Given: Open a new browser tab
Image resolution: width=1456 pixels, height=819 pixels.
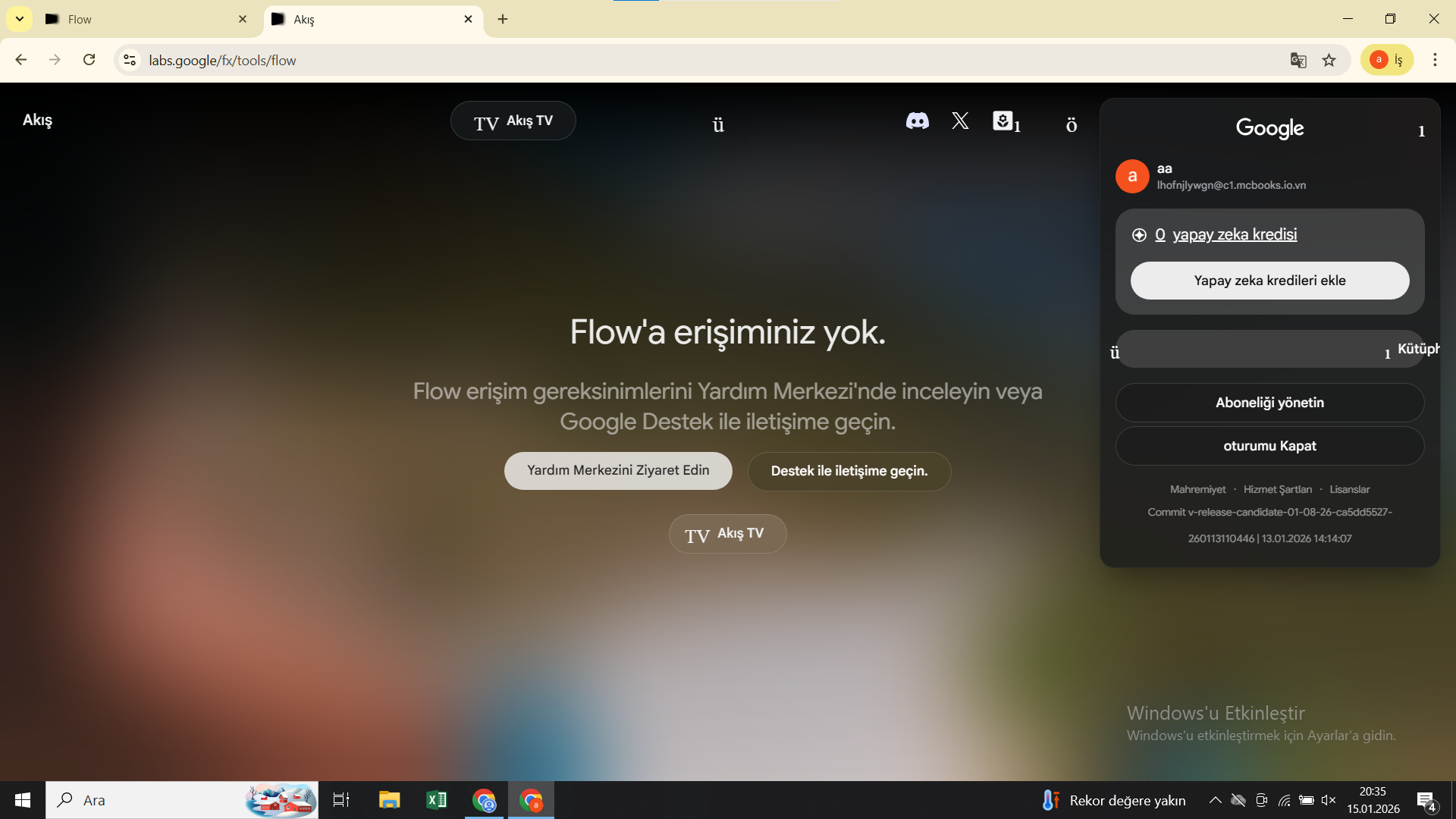Looking at the screenshot, I should [x=503, y=20].
